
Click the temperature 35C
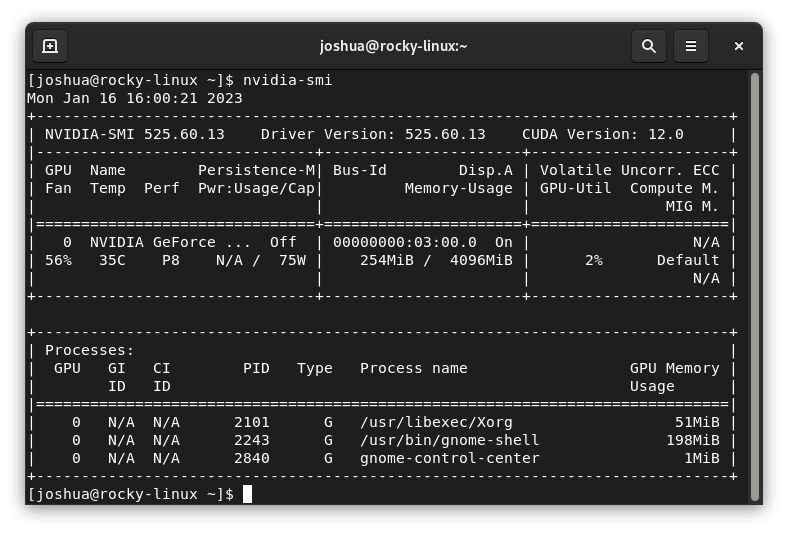(x=112, y=260)
